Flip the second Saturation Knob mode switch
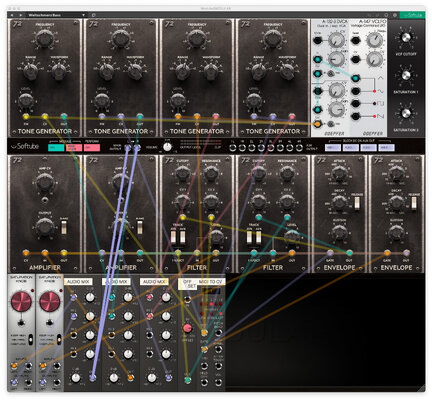Screen dimensions: 432x400 59,339
